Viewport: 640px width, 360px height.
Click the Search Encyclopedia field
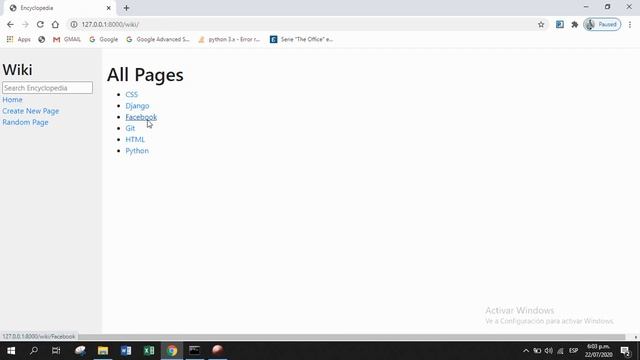[x=47, y=88]
